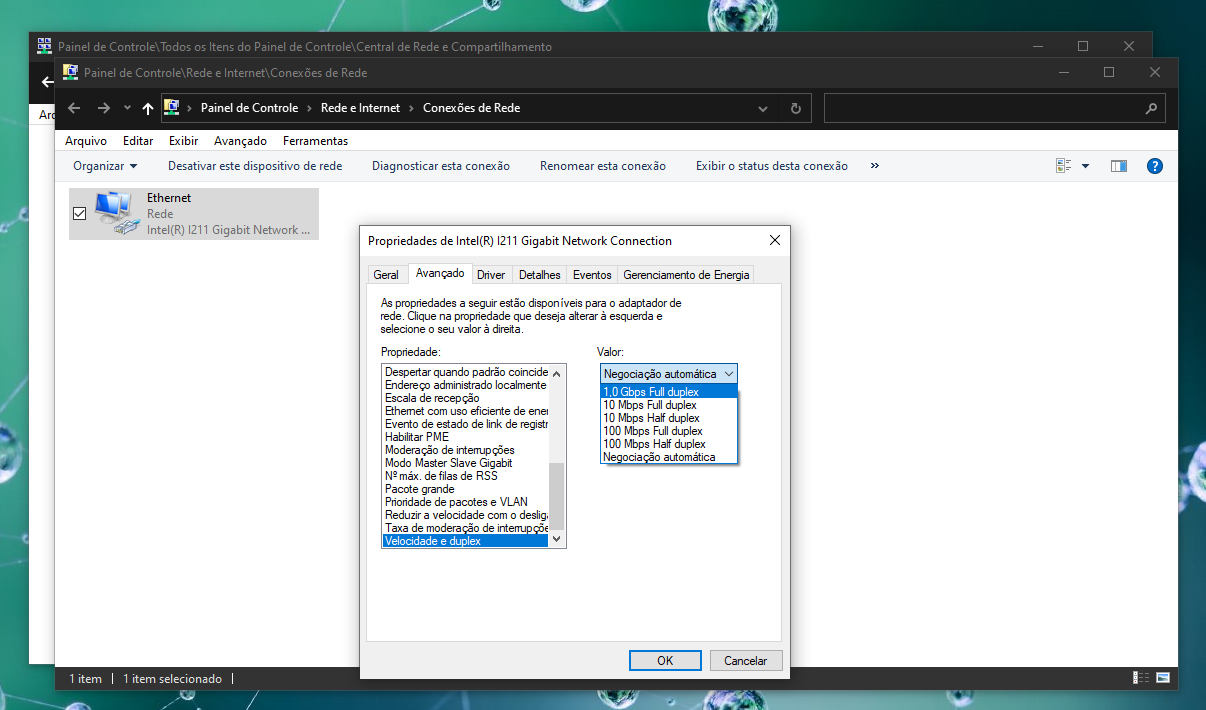The height and width of the screenshot is (710, 1206).
Task: Select Habilitar PME property
Action: coord(466,436)
